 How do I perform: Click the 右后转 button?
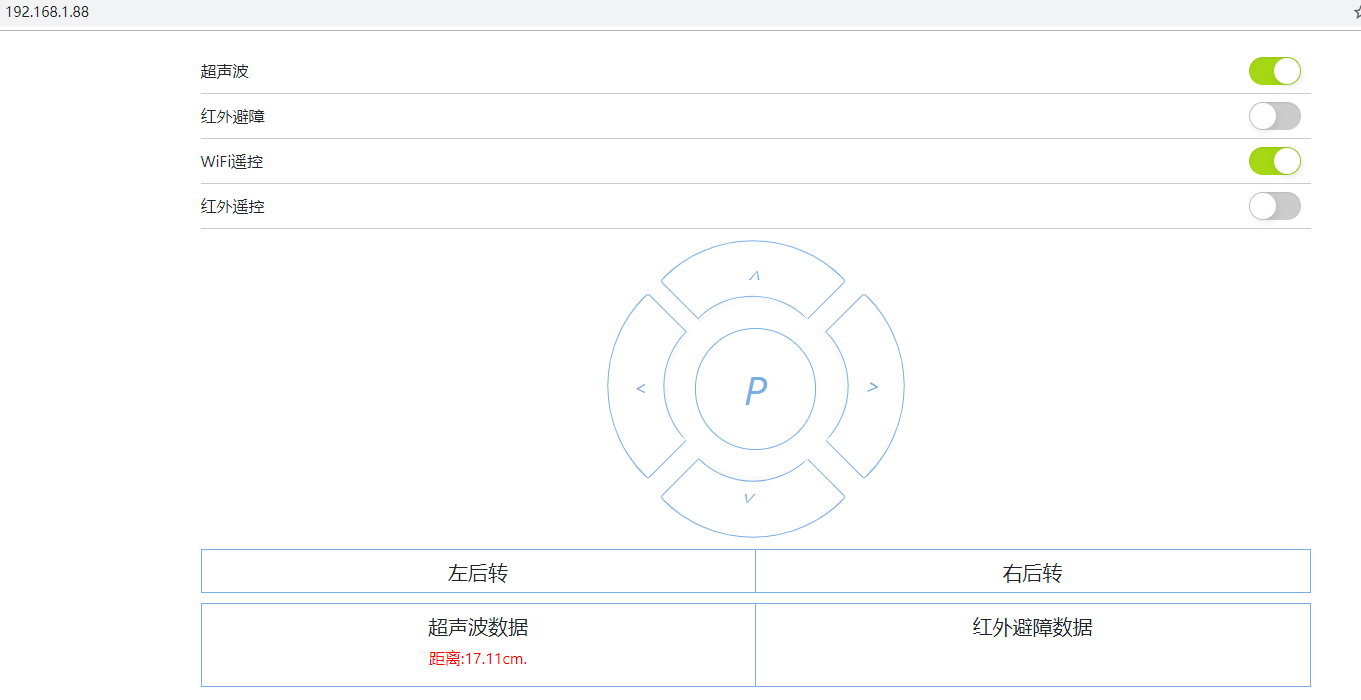pyautogui.click(x=1032, y=573)
